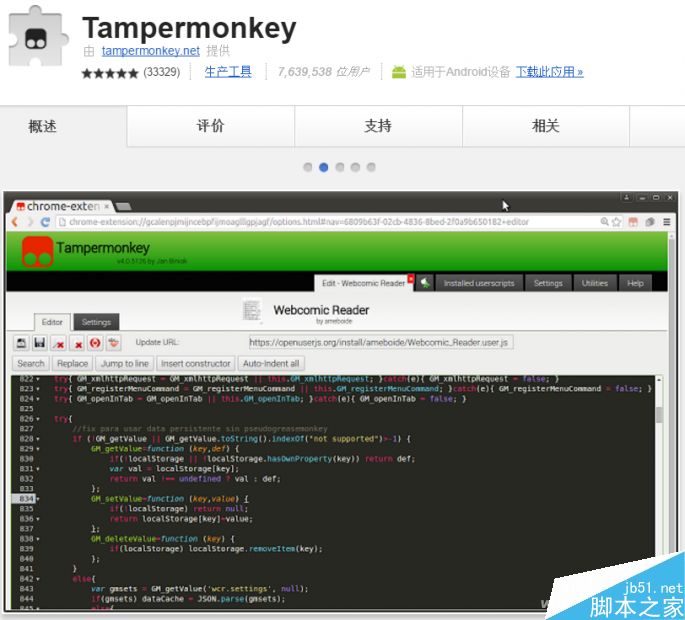Open the 生产工具 category link

click(228, 72)
